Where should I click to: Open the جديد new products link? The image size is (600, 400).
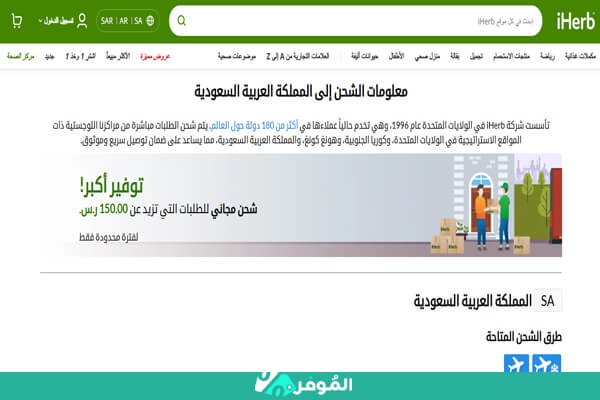[x=49, y=56]
